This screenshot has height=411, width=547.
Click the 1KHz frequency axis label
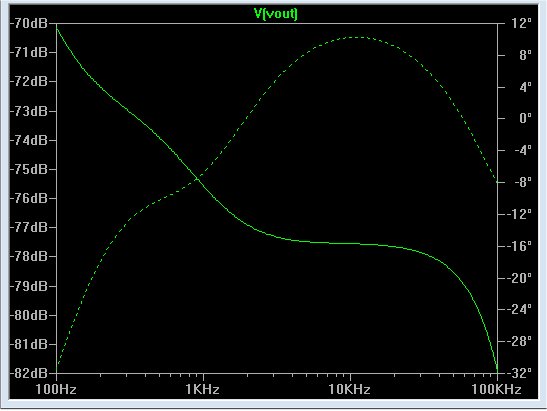tap(202, 389)
